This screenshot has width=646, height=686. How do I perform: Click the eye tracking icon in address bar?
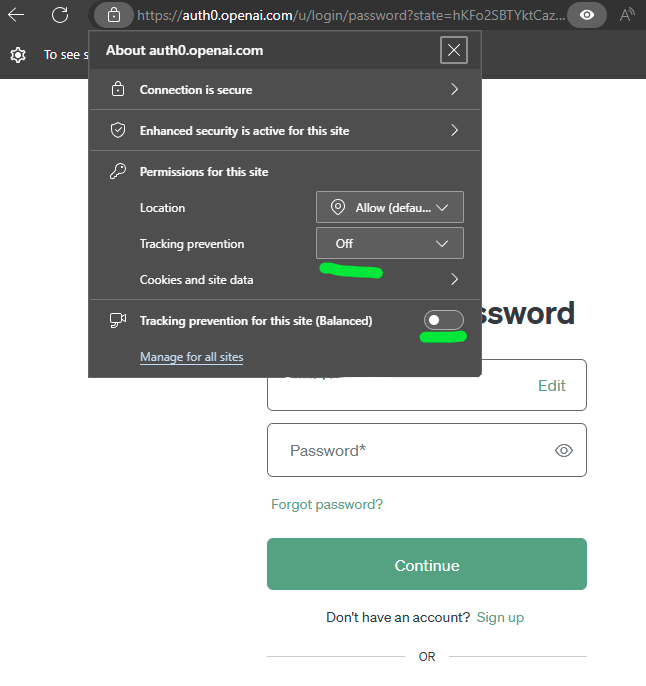coord(587,15)
